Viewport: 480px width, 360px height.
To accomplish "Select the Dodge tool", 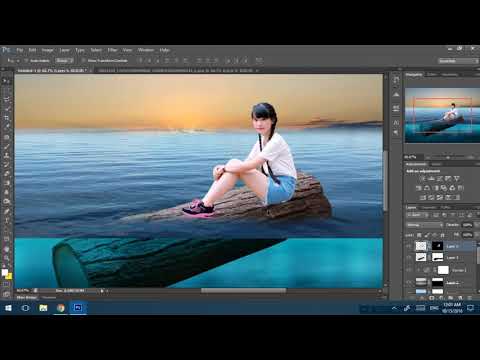I will (6, 201).
